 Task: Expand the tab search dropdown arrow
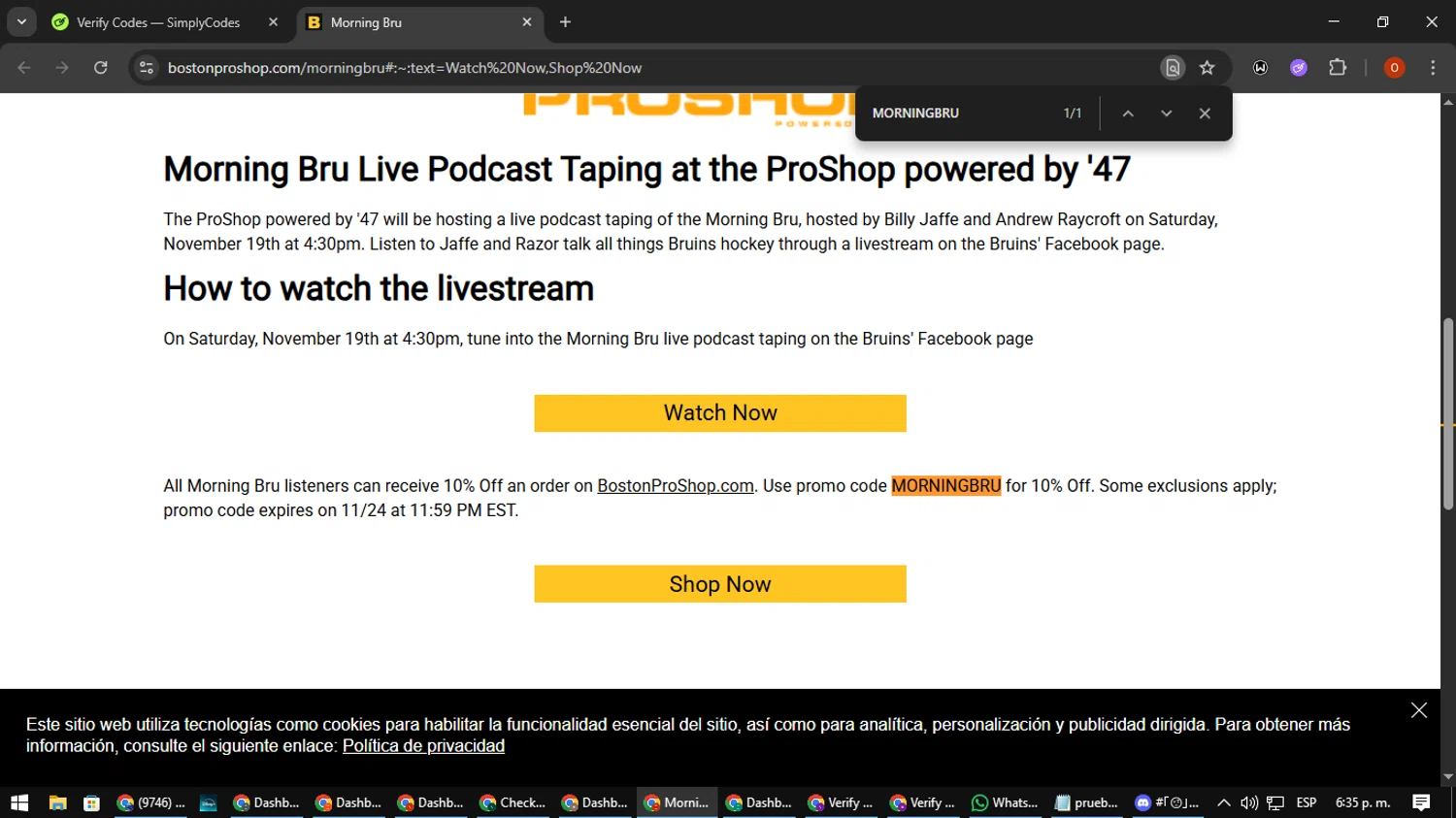coord(21,22)
